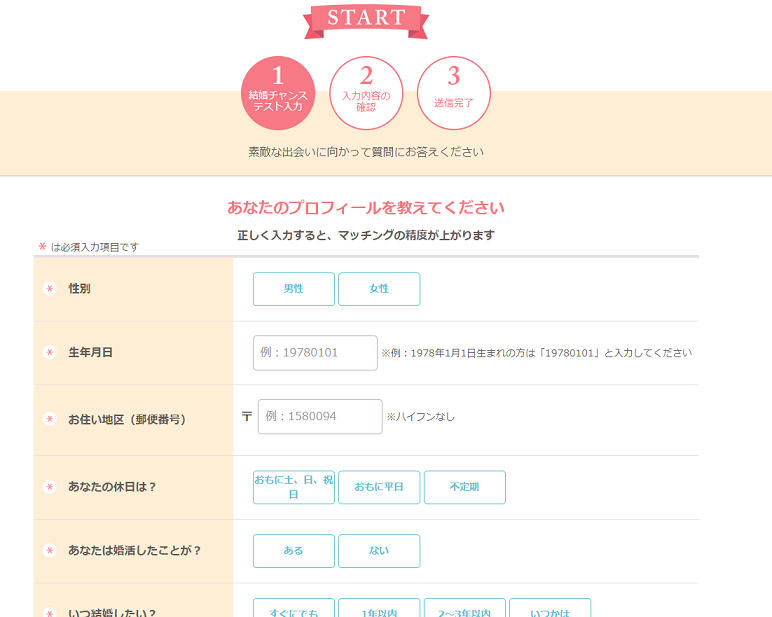Click step 2 入力内容の確認 circle

tap(366, 93)
